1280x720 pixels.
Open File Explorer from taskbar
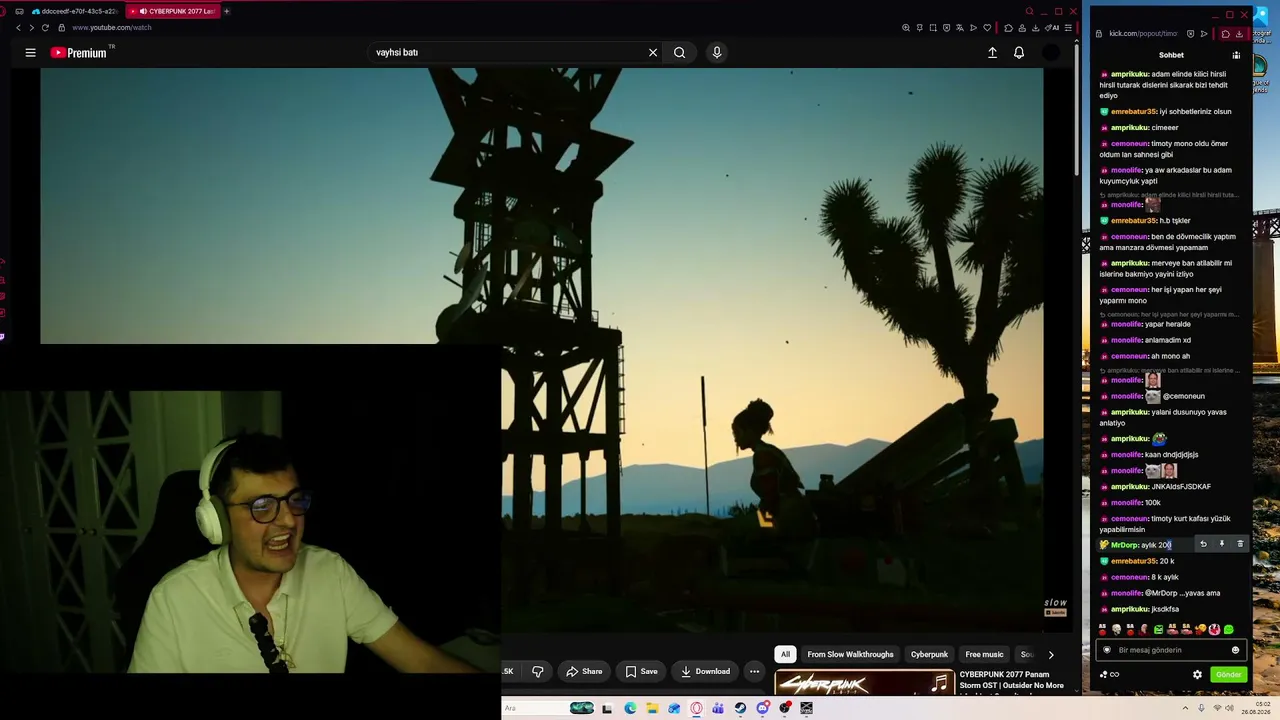(x=652, y=708)
